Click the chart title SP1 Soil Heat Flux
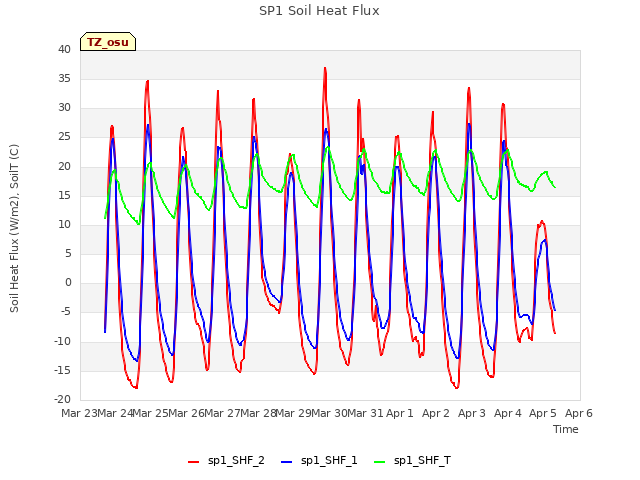 coord(319,11)
